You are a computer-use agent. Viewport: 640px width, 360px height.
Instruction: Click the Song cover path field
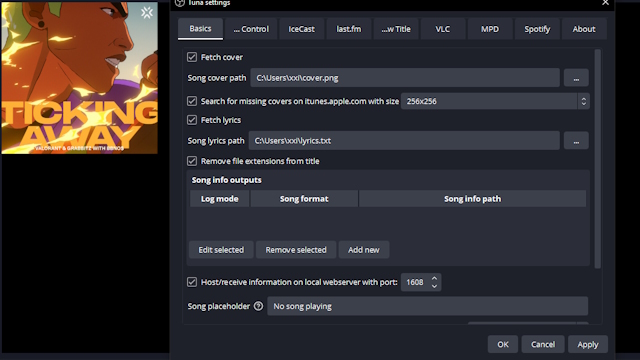click(x=405, y=78)
